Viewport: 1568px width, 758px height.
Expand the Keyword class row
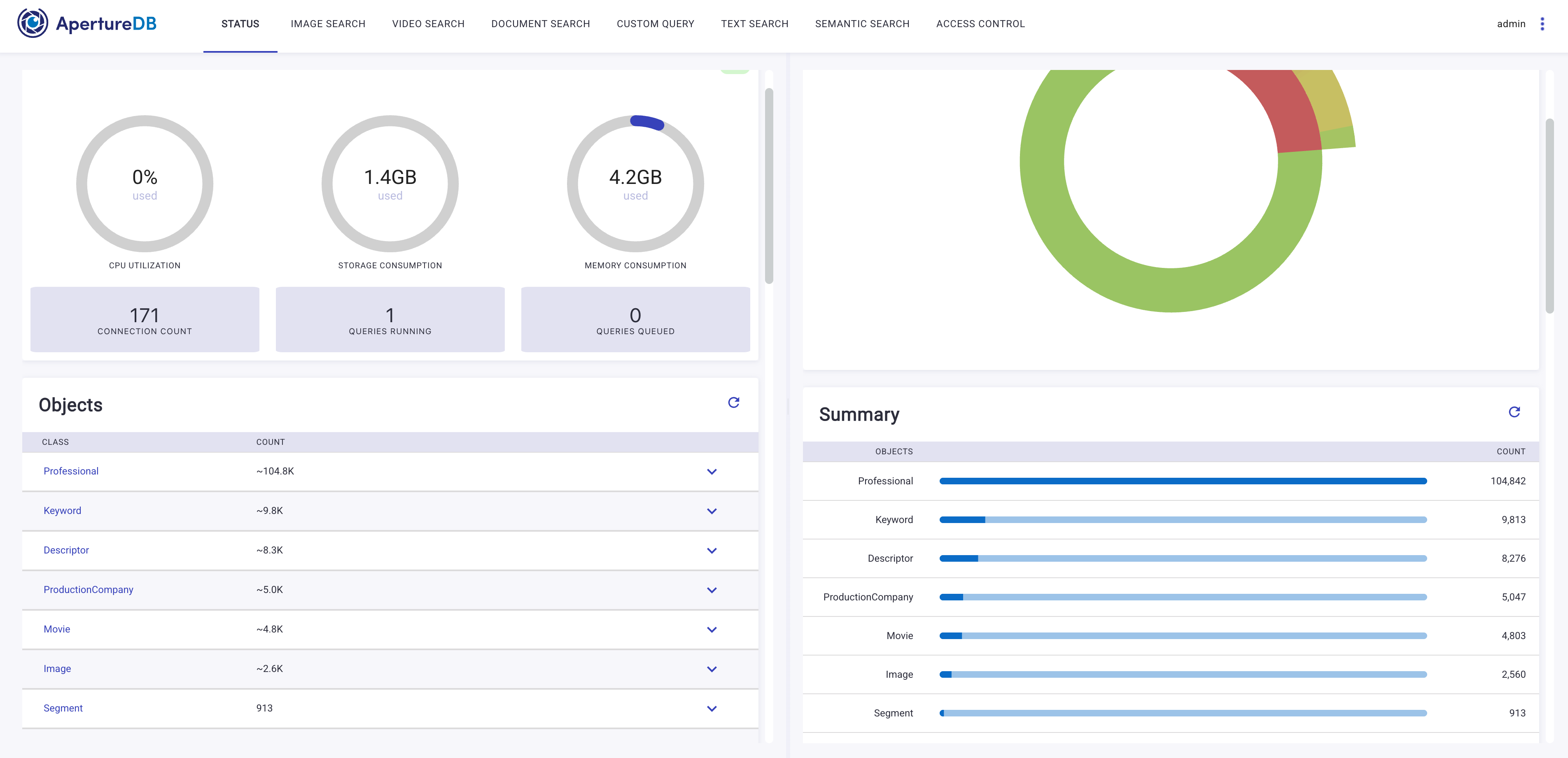(712, 511)
